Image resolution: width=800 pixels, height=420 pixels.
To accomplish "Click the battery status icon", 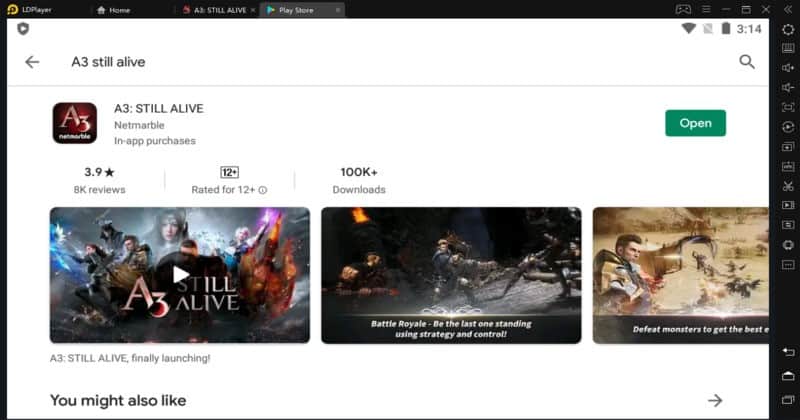I will (x=725, y=29).
